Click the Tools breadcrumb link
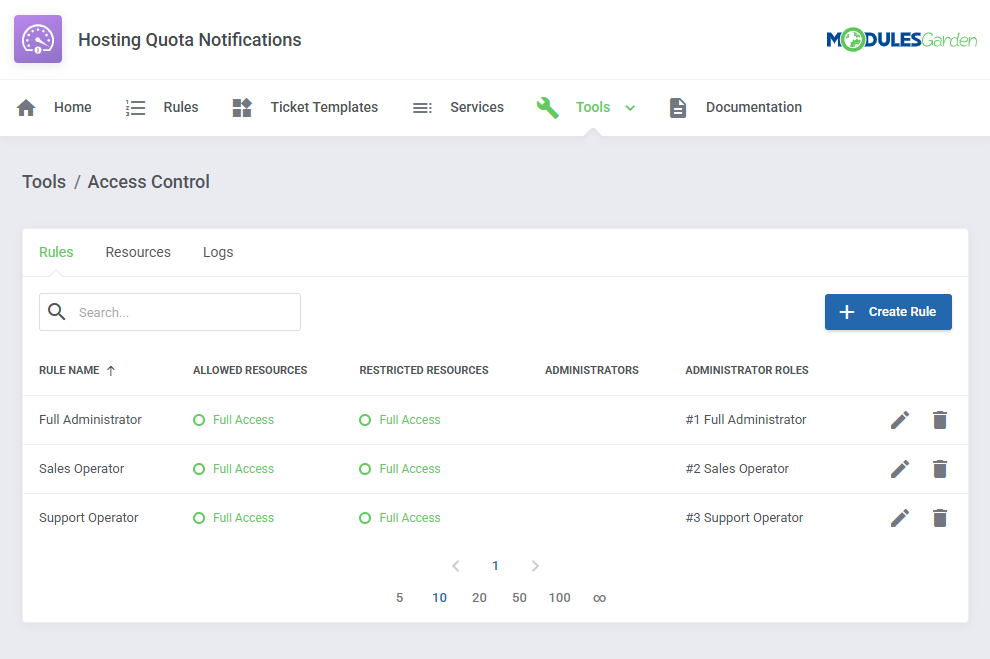 pos(44,182)
